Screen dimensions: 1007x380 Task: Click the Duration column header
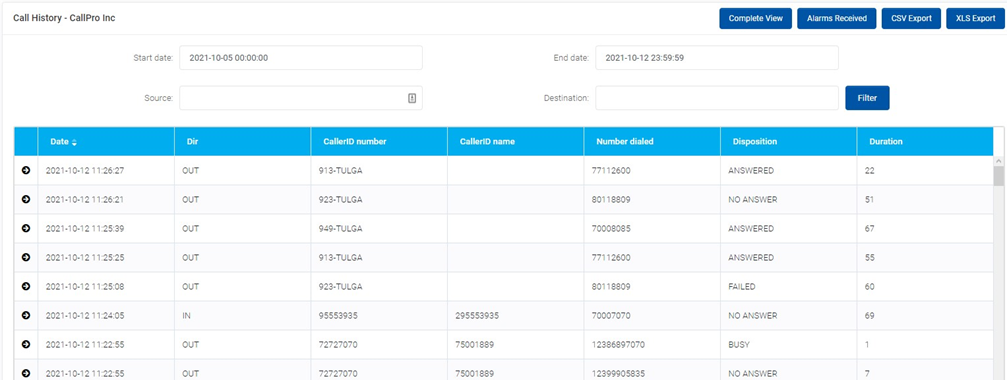(x=925, y=142)
